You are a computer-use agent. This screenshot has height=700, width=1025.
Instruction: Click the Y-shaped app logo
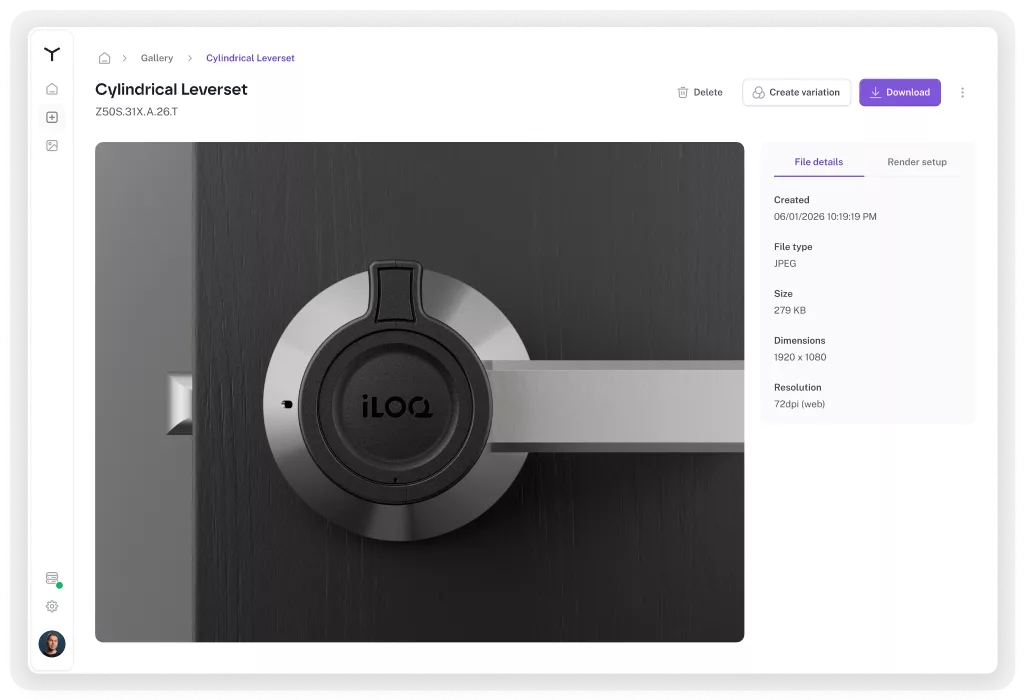52,54
